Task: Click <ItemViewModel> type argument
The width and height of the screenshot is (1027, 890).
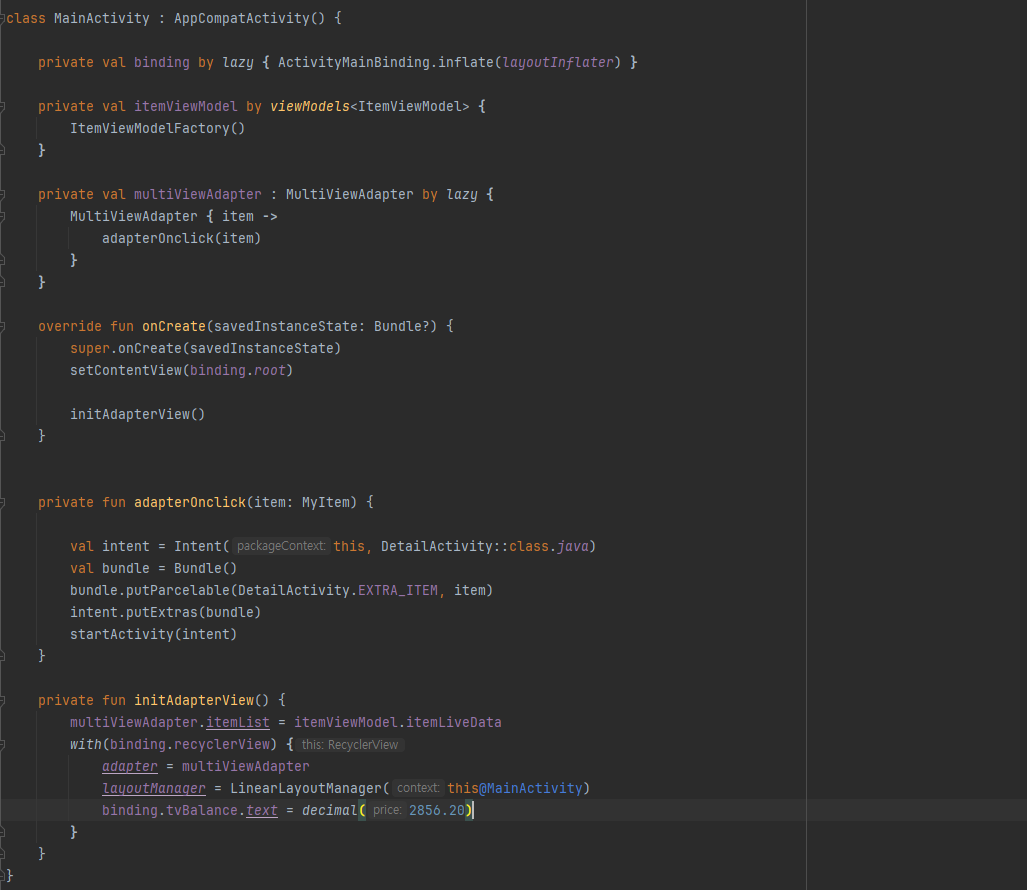Action: point(410,106)
